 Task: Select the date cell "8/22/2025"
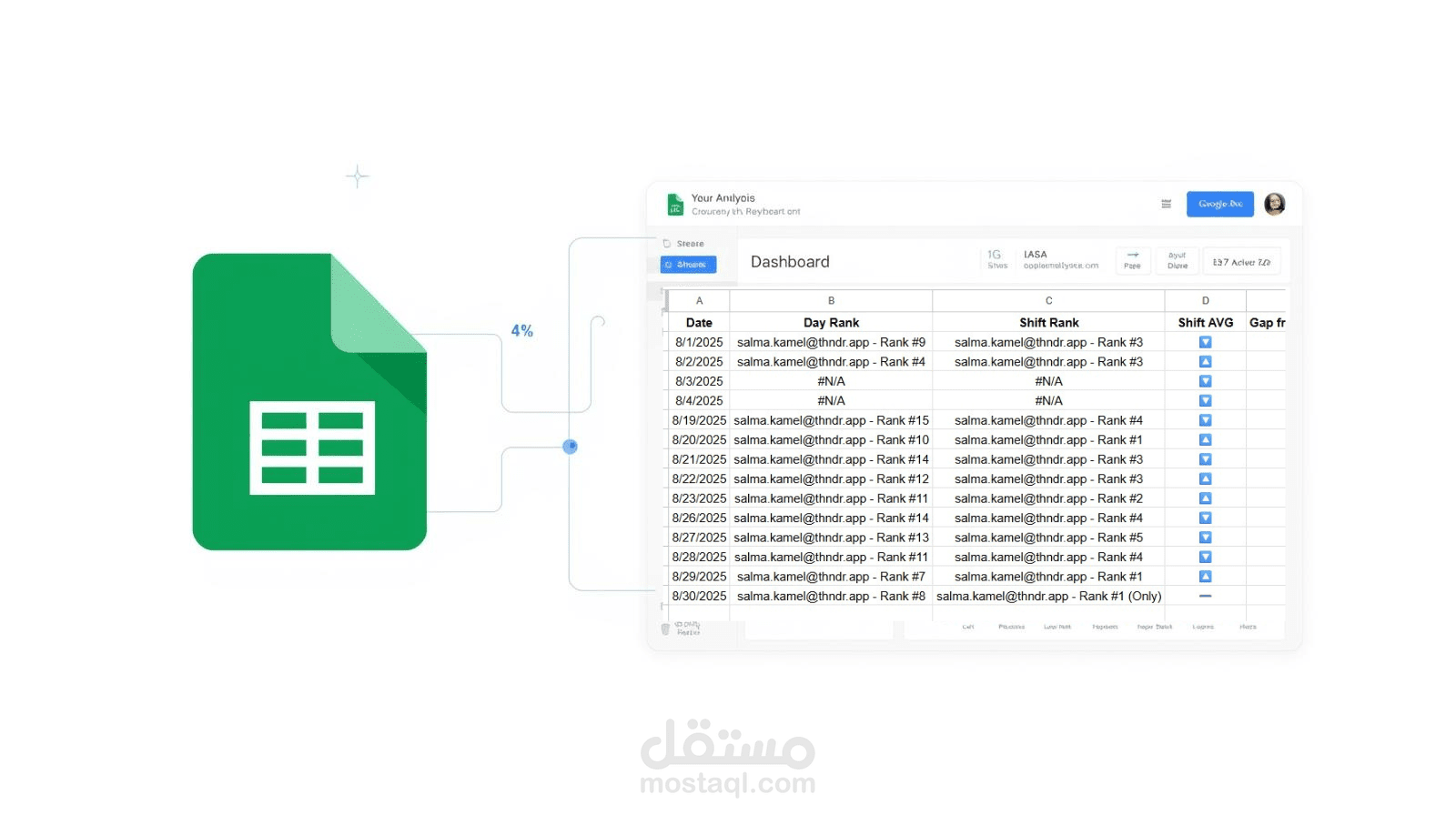coord(699,479)
